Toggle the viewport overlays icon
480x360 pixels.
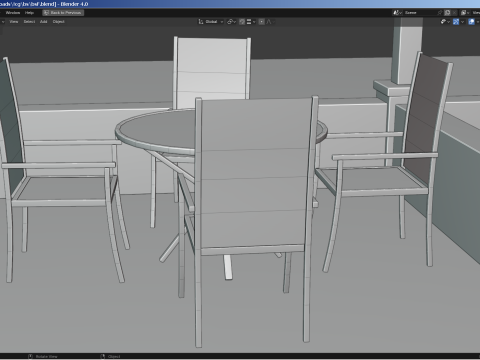471,22
